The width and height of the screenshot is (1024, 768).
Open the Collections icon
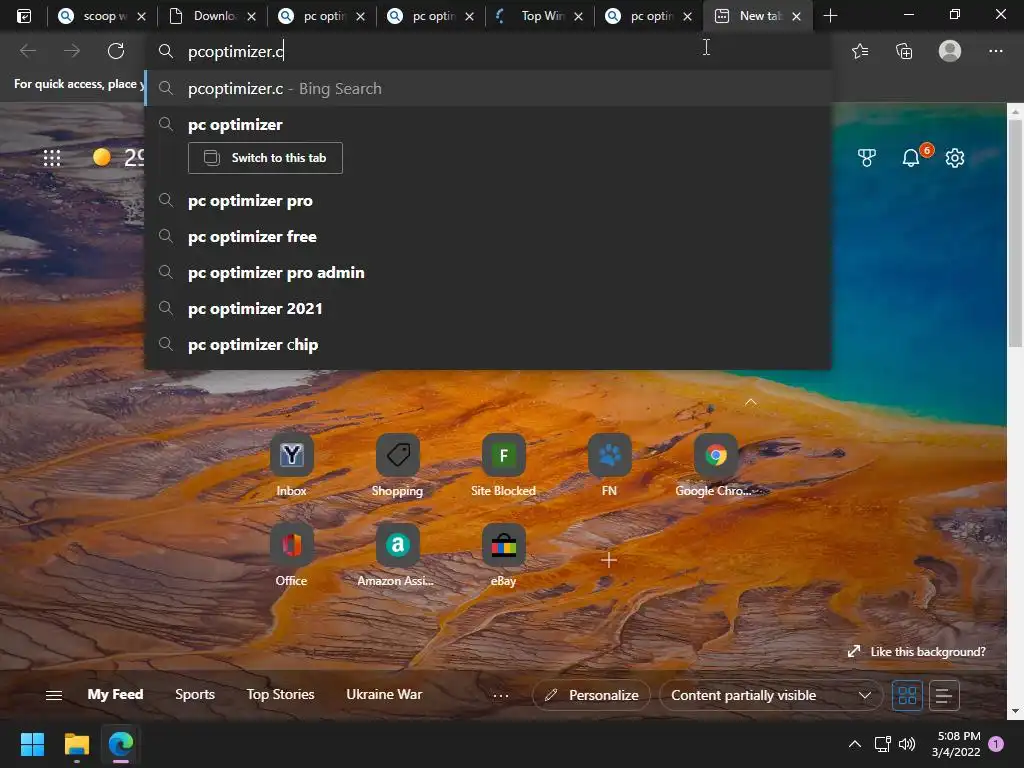[x=904, y=51]
